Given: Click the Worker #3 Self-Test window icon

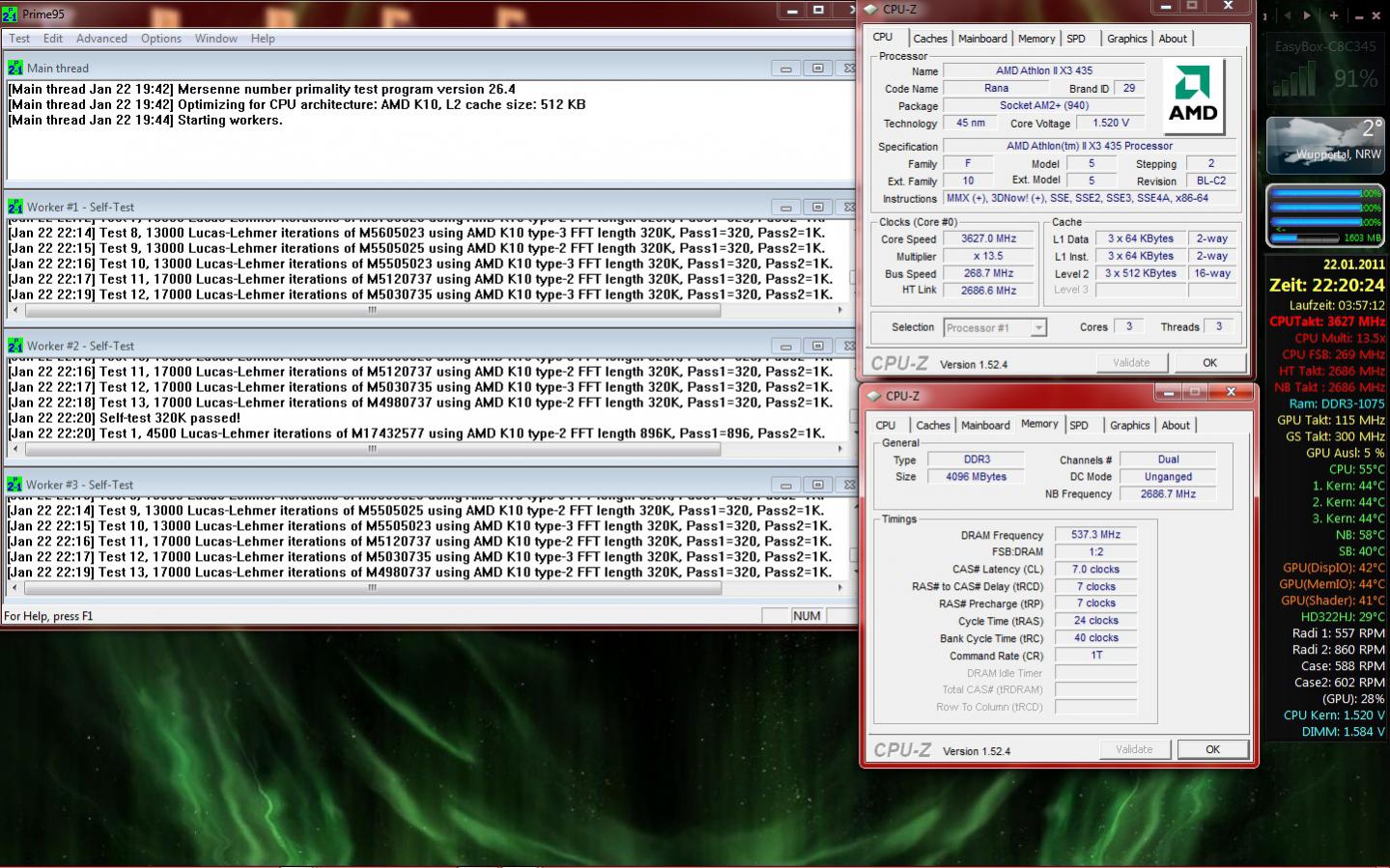Looking at the screenshot, I should click(x=15, y=485).
